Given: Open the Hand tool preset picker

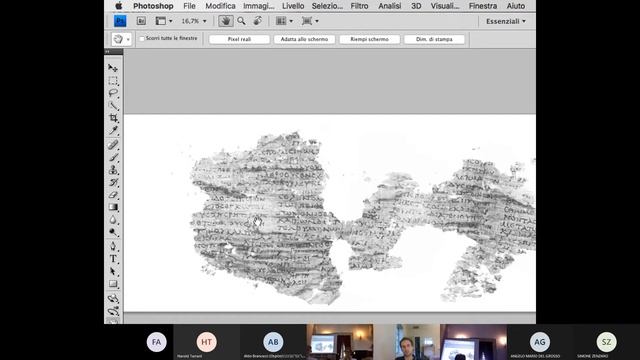Looking at the screenshot, I should coord(121,39).
